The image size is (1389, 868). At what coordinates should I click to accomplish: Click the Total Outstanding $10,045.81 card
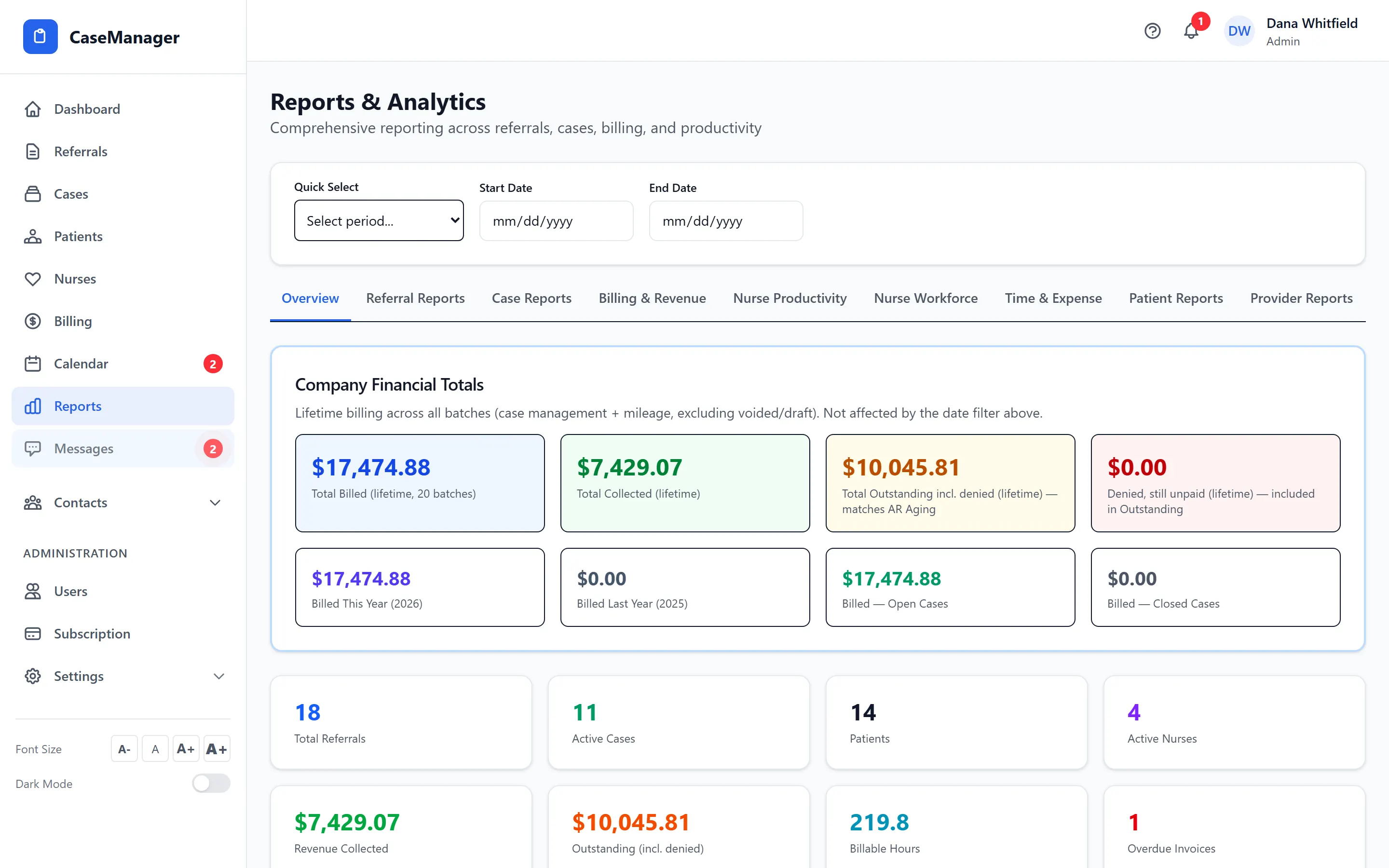click(950, 483)
